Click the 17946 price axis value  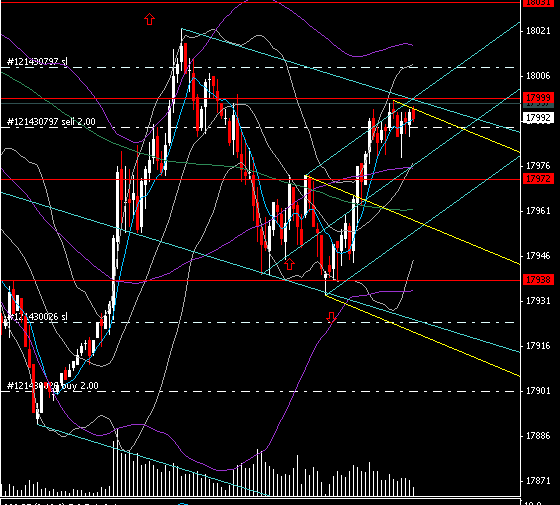click(x=538, y=256)
